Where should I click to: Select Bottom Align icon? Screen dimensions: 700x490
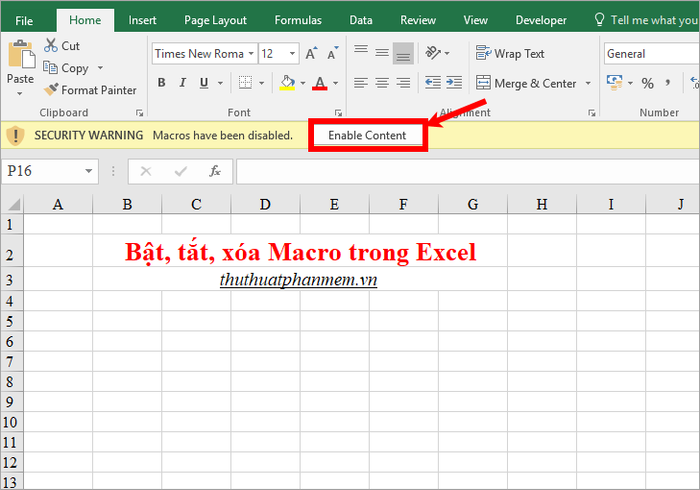[403, 54]
